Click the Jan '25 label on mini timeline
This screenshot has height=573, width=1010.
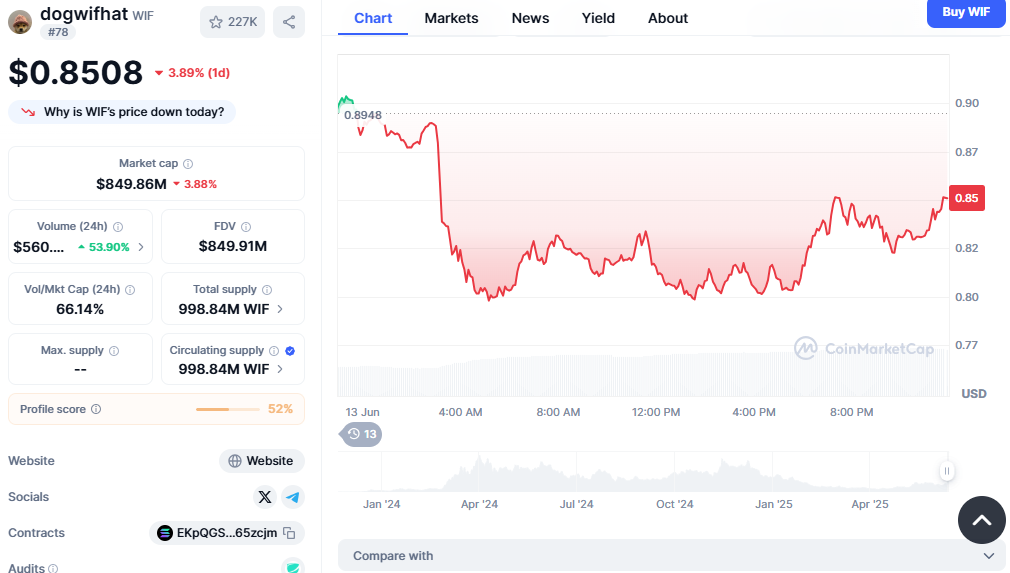774,504
